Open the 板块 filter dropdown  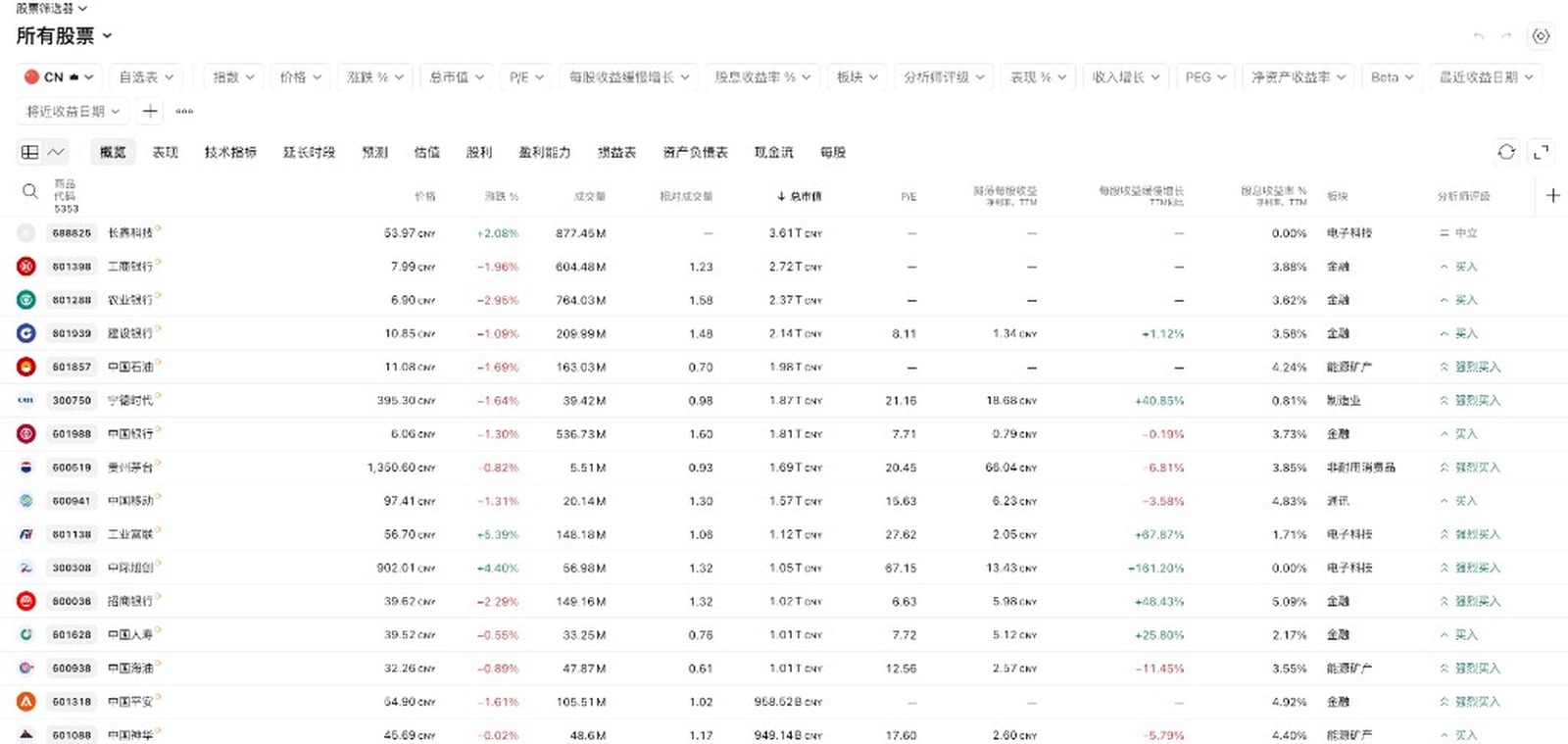pos(857,76)
